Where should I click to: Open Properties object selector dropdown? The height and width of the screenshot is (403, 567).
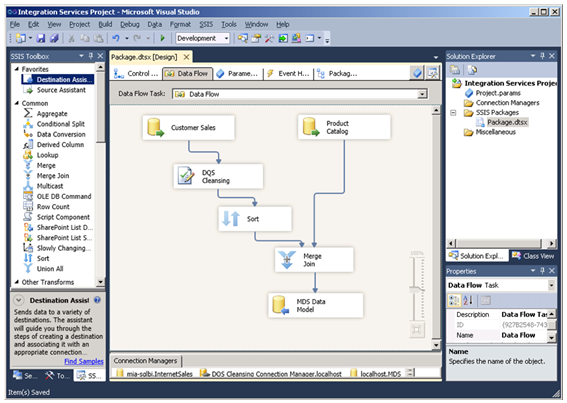(551, 285)
